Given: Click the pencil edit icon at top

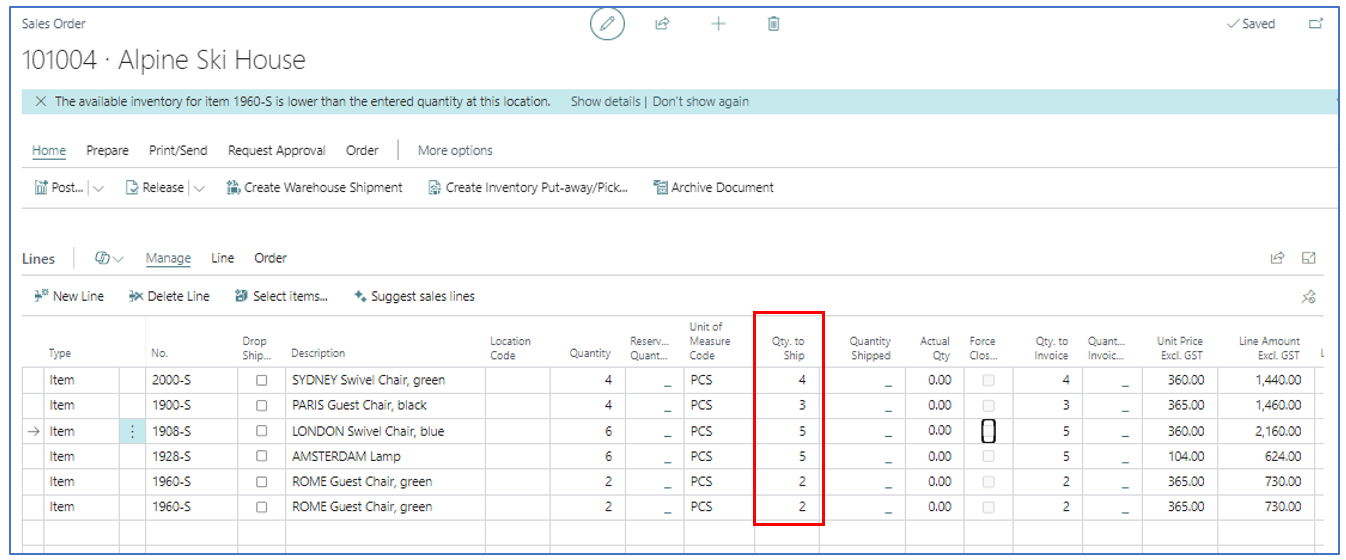Looking at the screenshot, I should coord(606,24).
